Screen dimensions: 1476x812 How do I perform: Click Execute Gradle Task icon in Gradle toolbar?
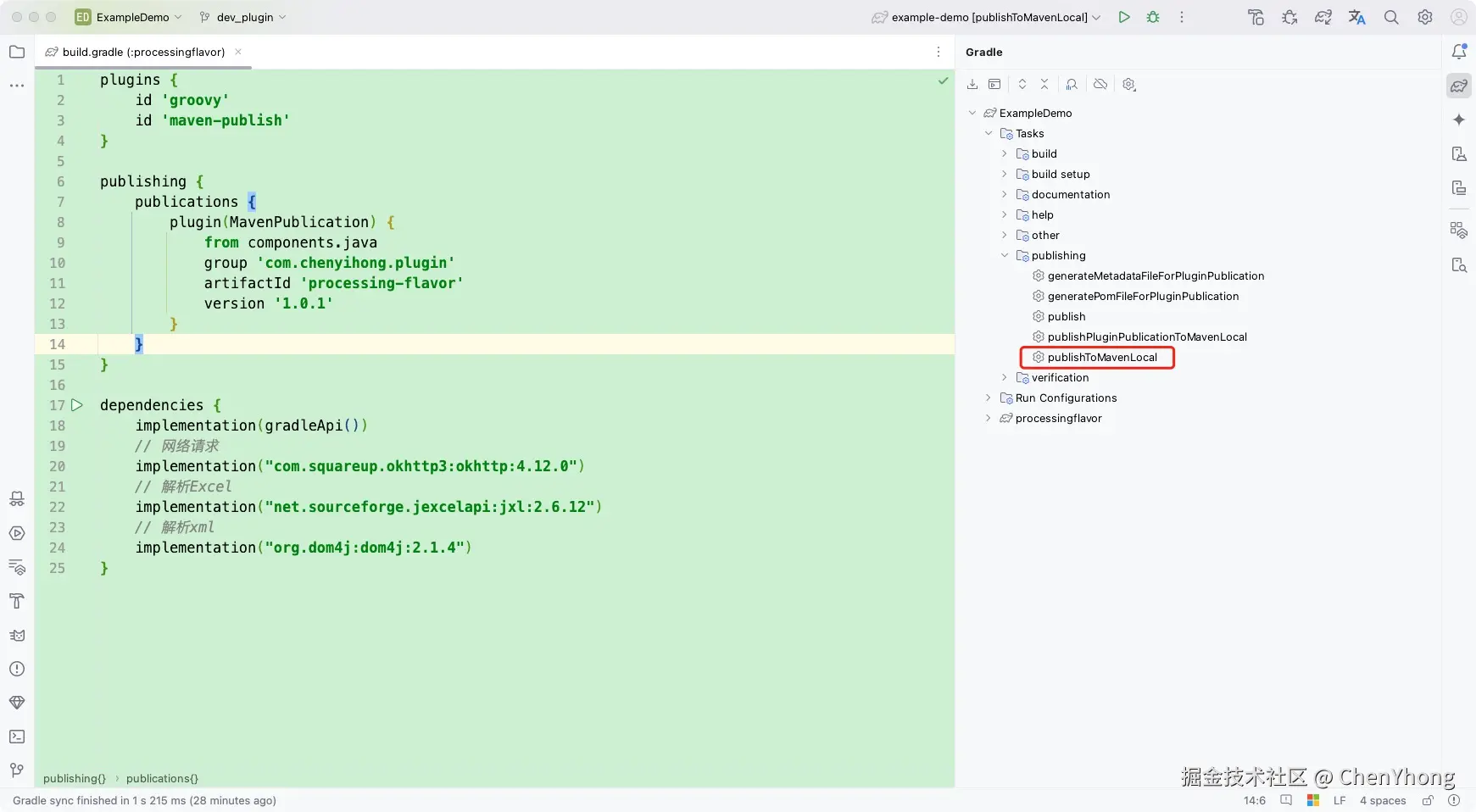tap(994, 84)
